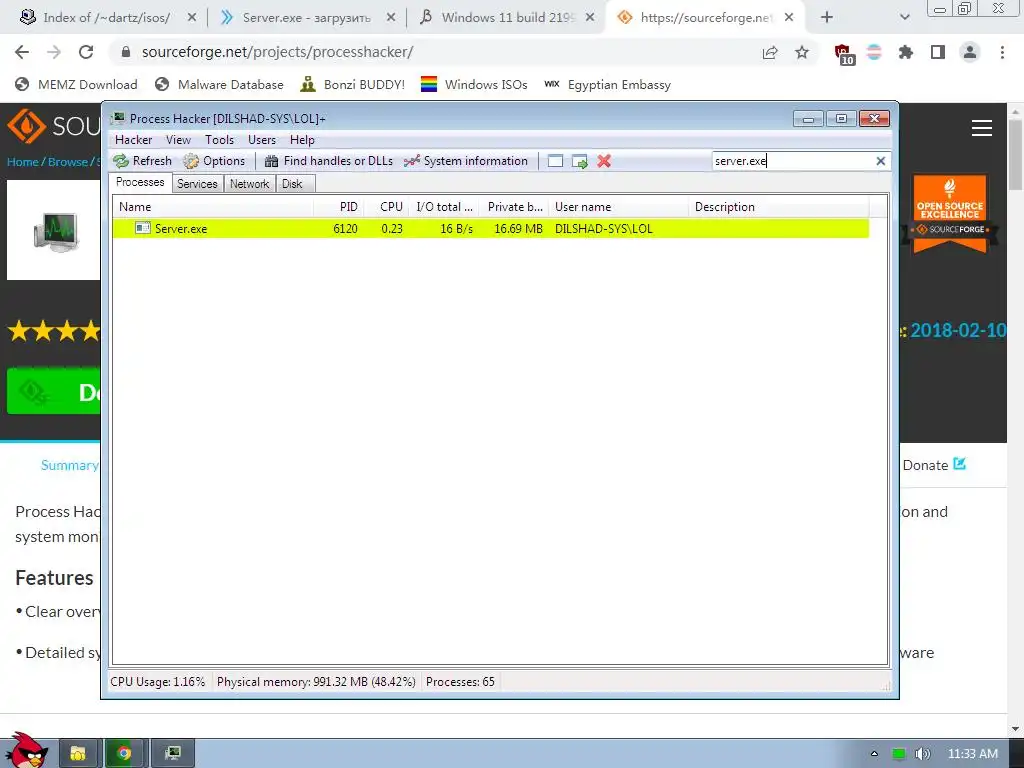Click Physical memory status bar entry

tap(316, 682)
